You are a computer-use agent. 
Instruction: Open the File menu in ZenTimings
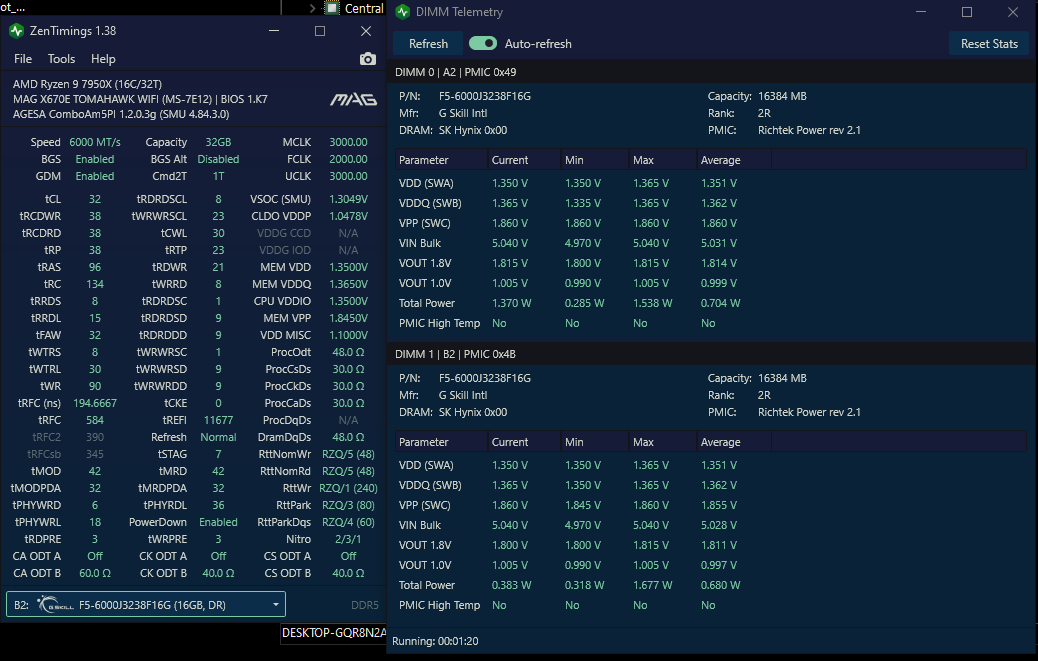[x=23, y=59]
